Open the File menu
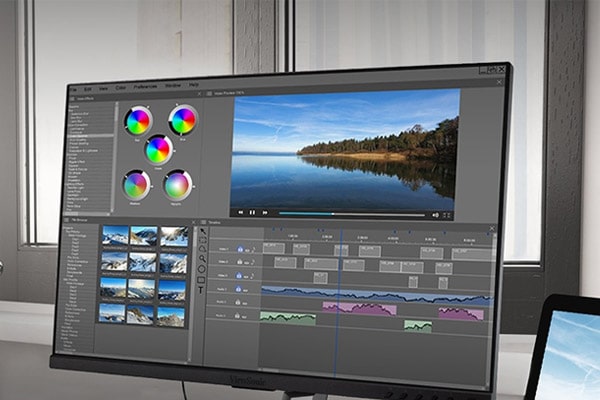The image size is (600, 400). 74,83
